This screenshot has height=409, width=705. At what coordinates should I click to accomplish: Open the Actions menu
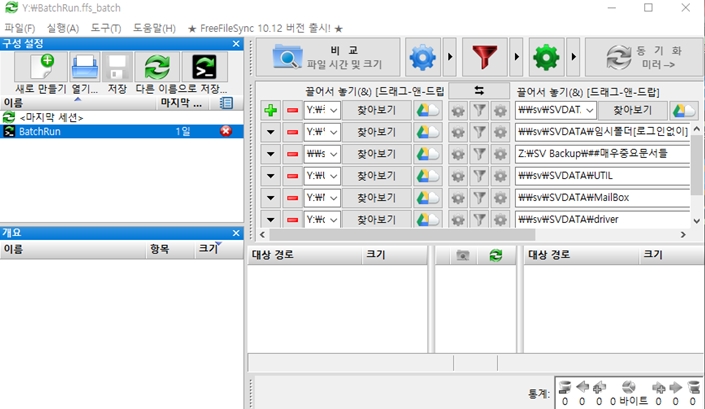click(x=62, y=28)
